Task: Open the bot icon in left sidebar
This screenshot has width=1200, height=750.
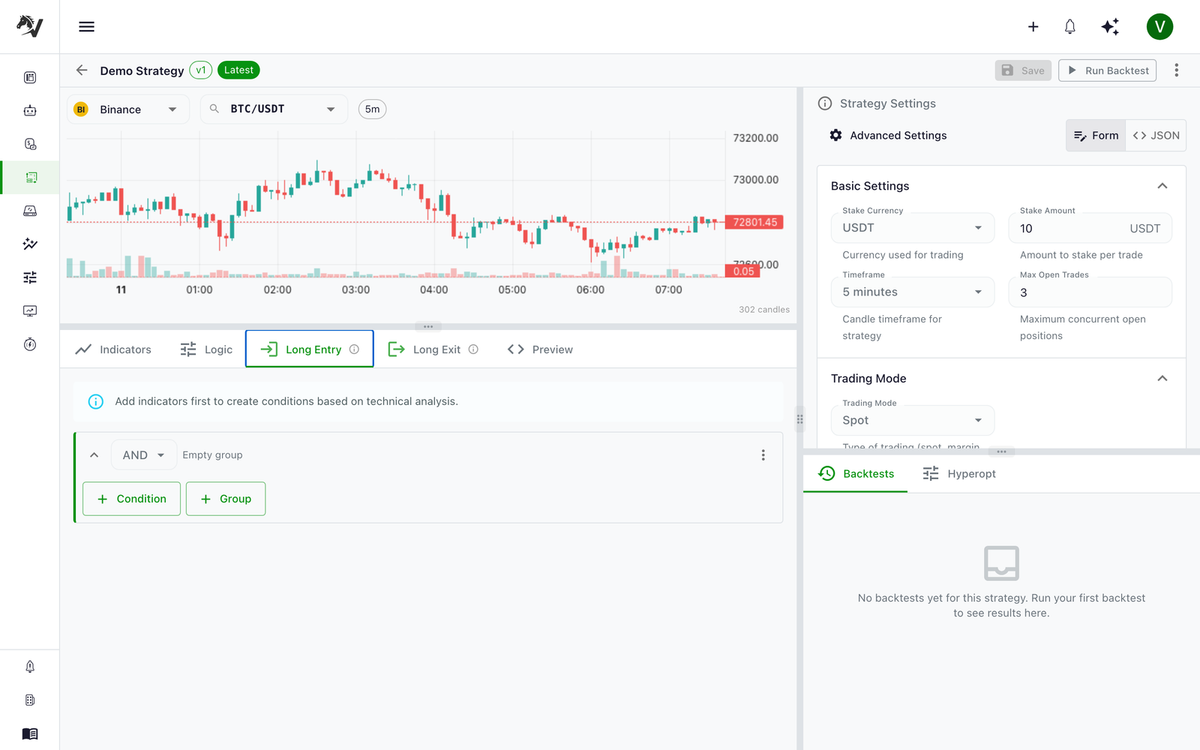Action: [30, 111]
